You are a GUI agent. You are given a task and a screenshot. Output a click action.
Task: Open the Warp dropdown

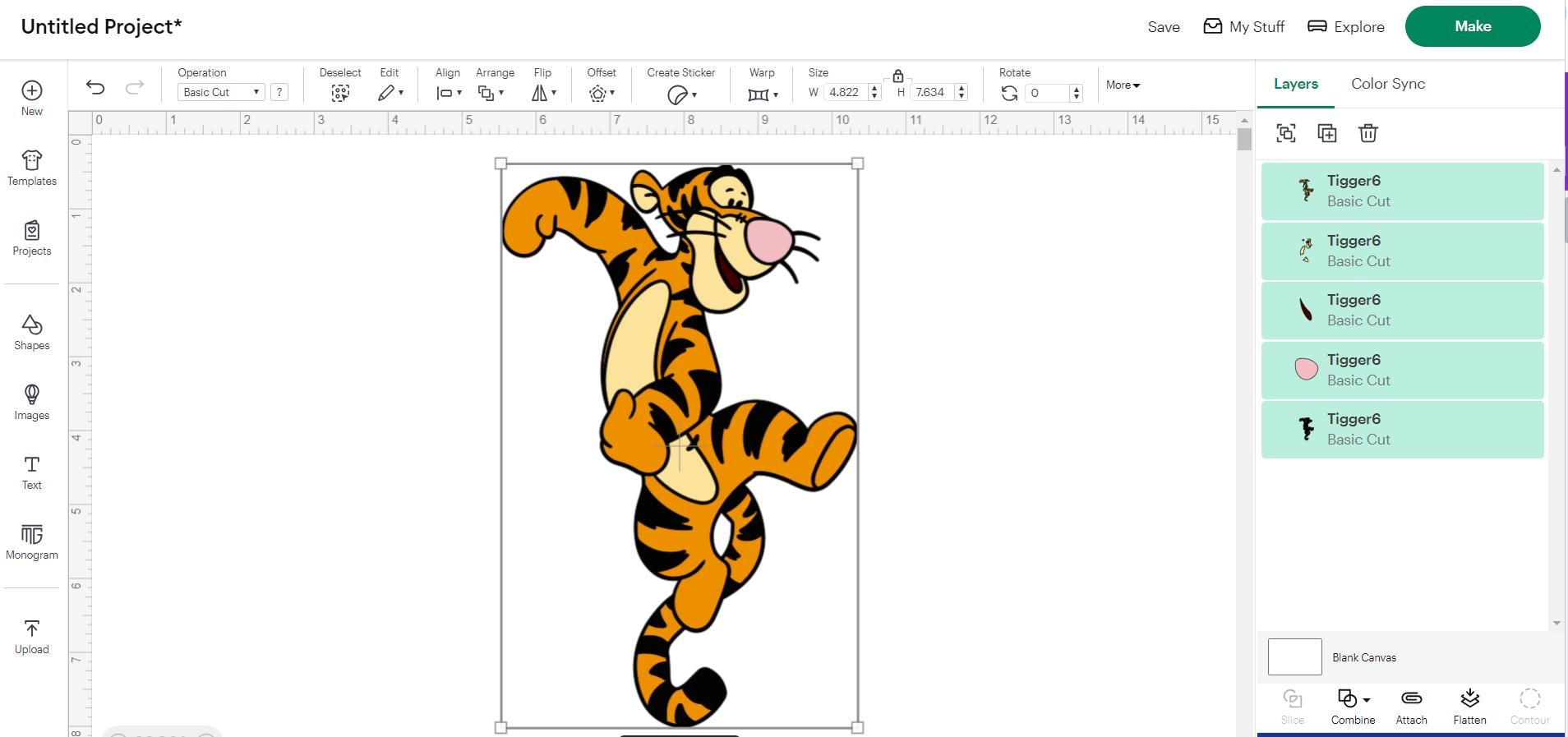(763, 94)
